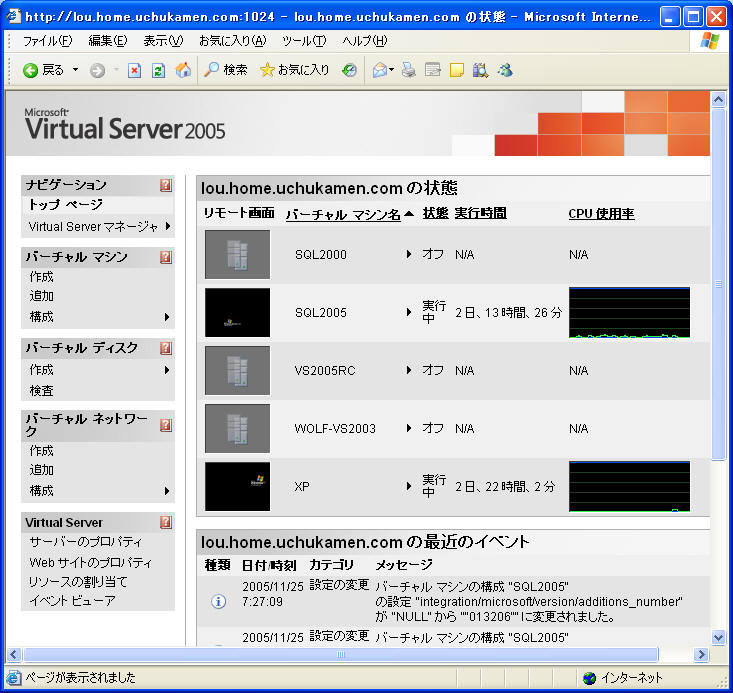Viewport: 733px width, 693px height.
Task: Click the Messenger toolbar icon
Action: point(505,70)
